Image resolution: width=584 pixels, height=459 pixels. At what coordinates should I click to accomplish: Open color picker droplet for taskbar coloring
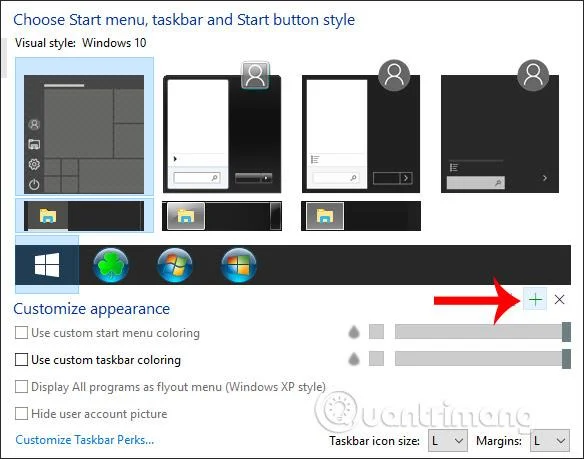point(354,359)
